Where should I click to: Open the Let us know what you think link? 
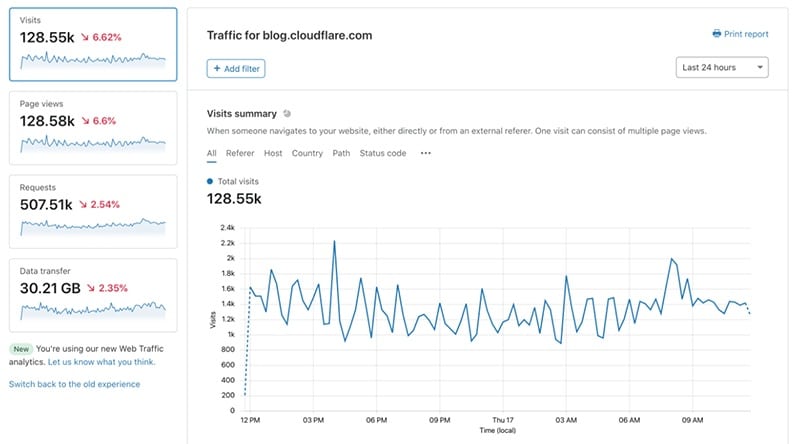tap(101, 362)
